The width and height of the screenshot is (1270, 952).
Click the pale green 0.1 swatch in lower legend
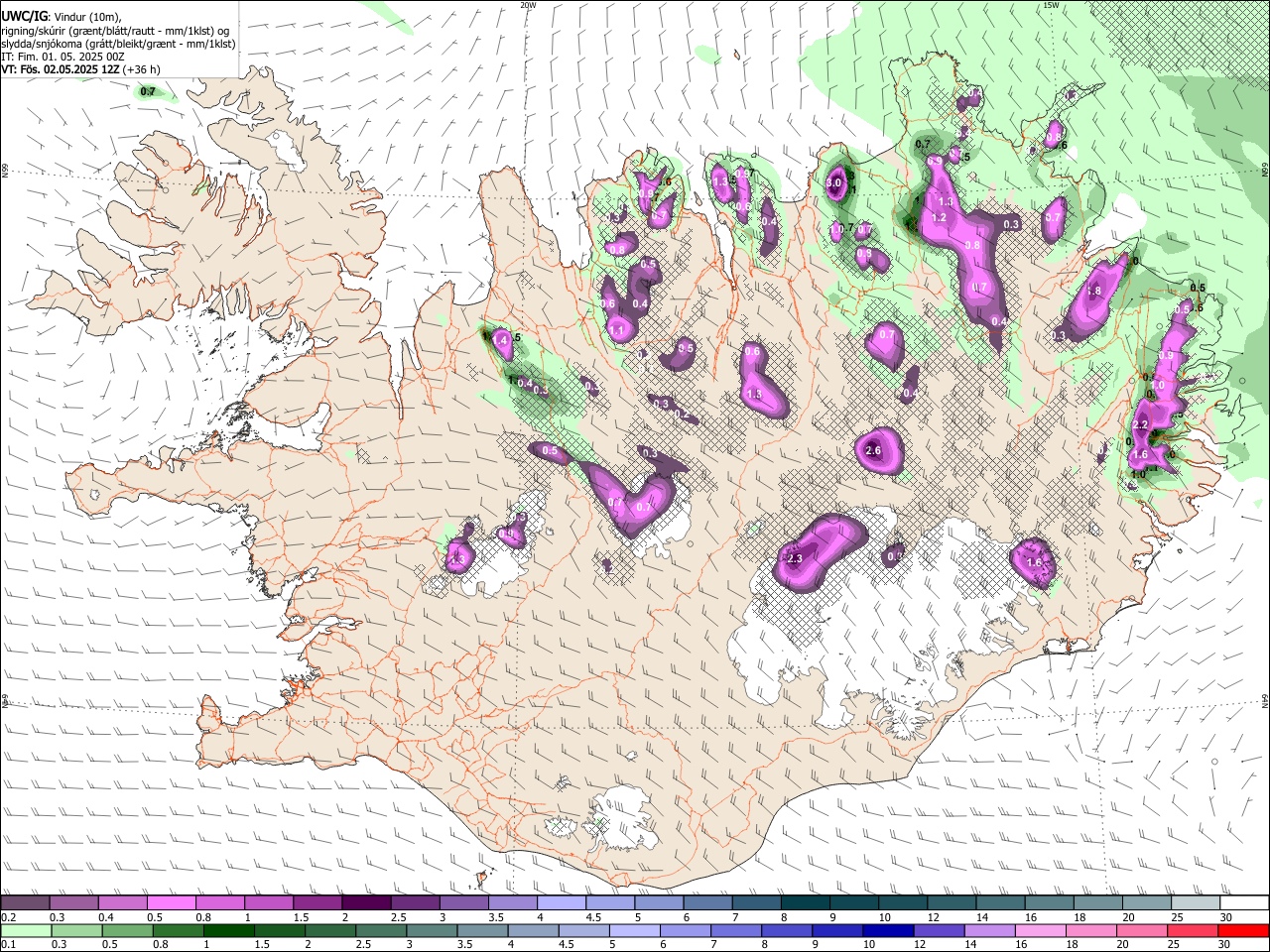tap(25, 930)
